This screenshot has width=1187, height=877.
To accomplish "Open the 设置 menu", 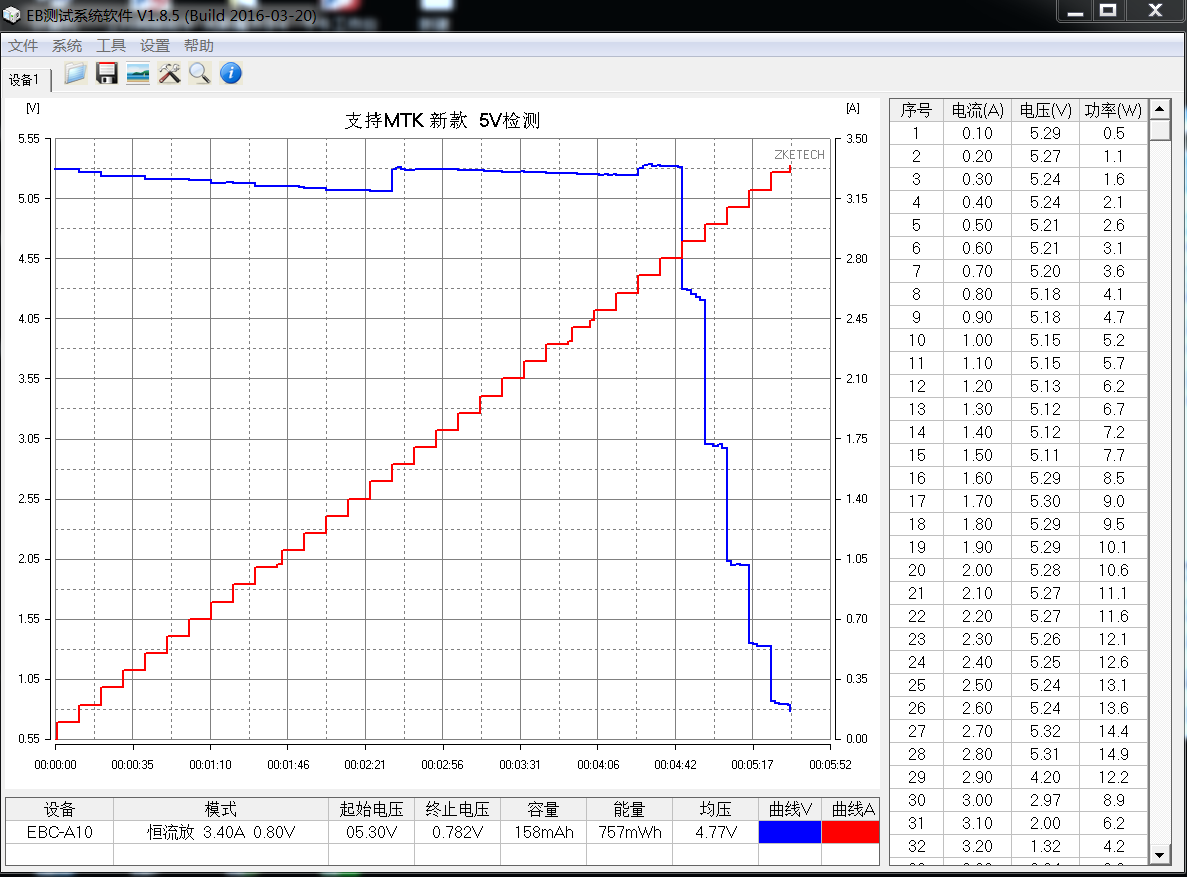I will (155, 45).
